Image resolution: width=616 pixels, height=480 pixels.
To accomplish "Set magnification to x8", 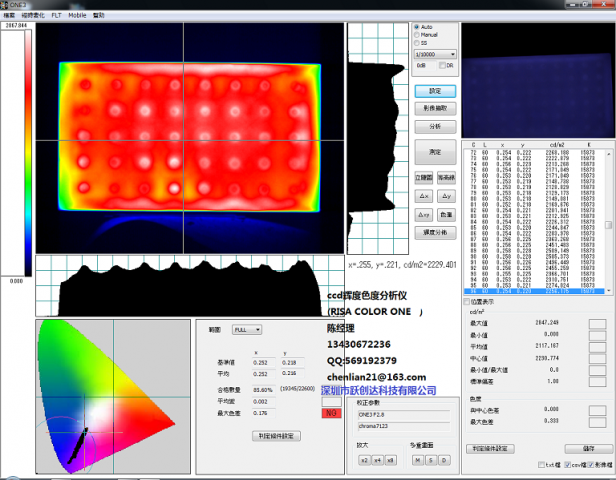I will pos(390,459).
